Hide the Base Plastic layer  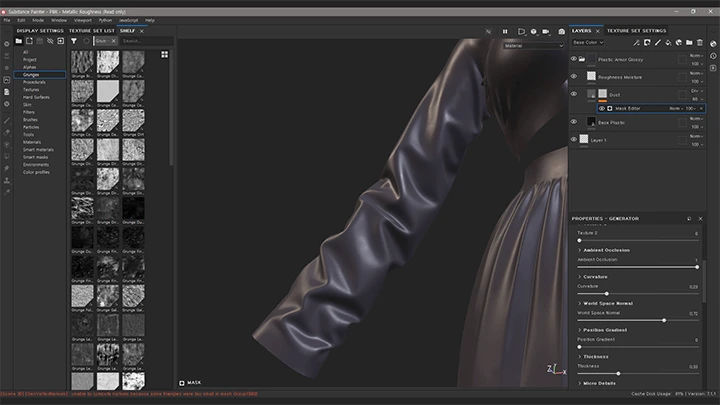574,122
